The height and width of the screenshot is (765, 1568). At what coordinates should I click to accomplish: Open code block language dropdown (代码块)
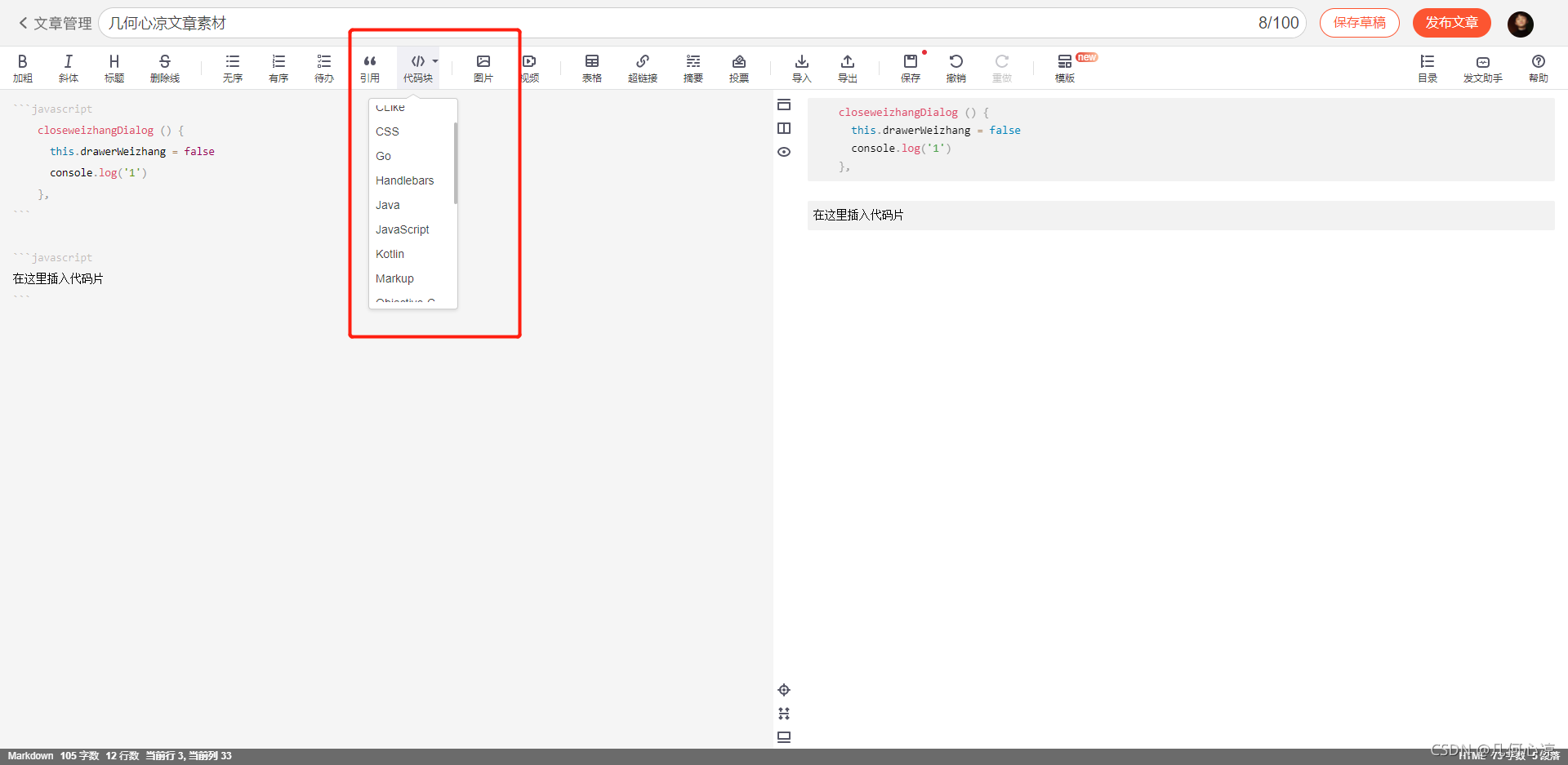point(418,69)
